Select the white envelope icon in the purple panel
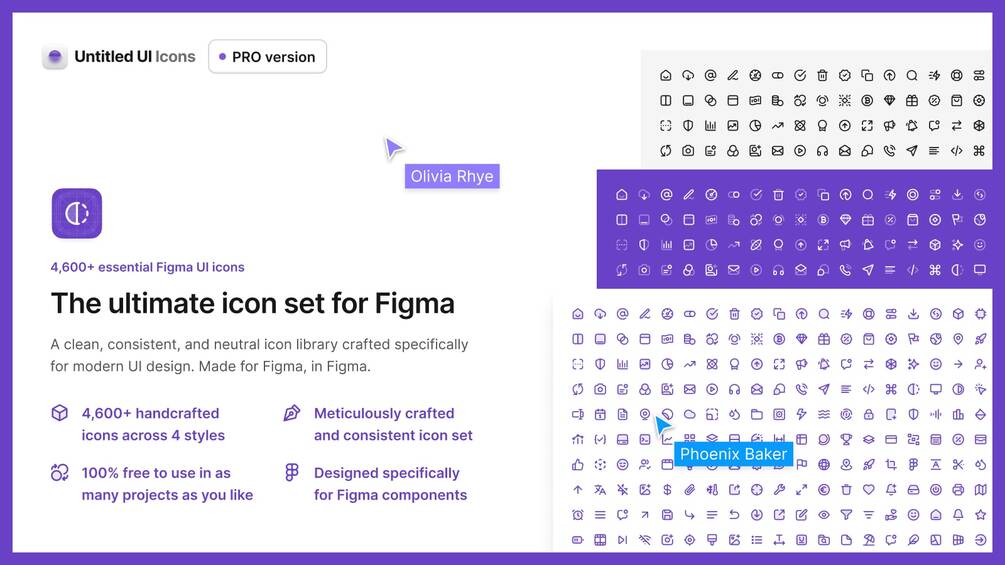 point(734,270)
